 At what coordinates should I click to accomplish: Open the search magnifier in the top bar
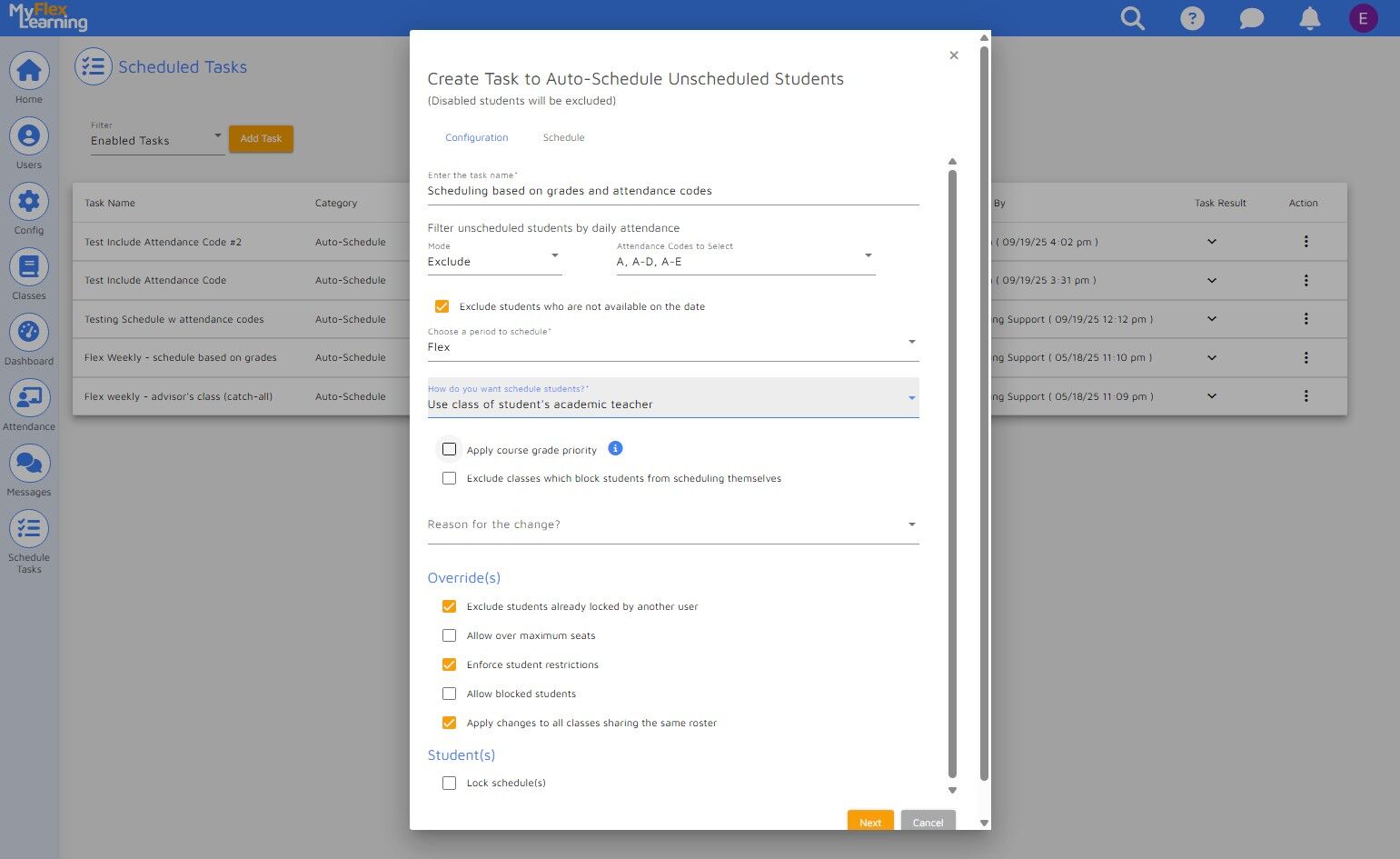pos(1132,18)
